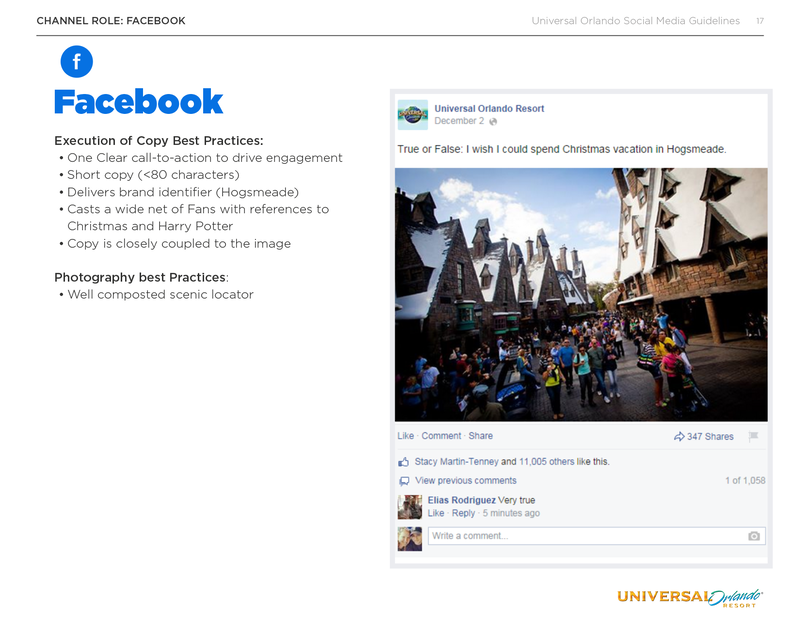Click Elias Rodriguez's comment avatar
This screenshot has width=800, height=618.
pos(410,507)
